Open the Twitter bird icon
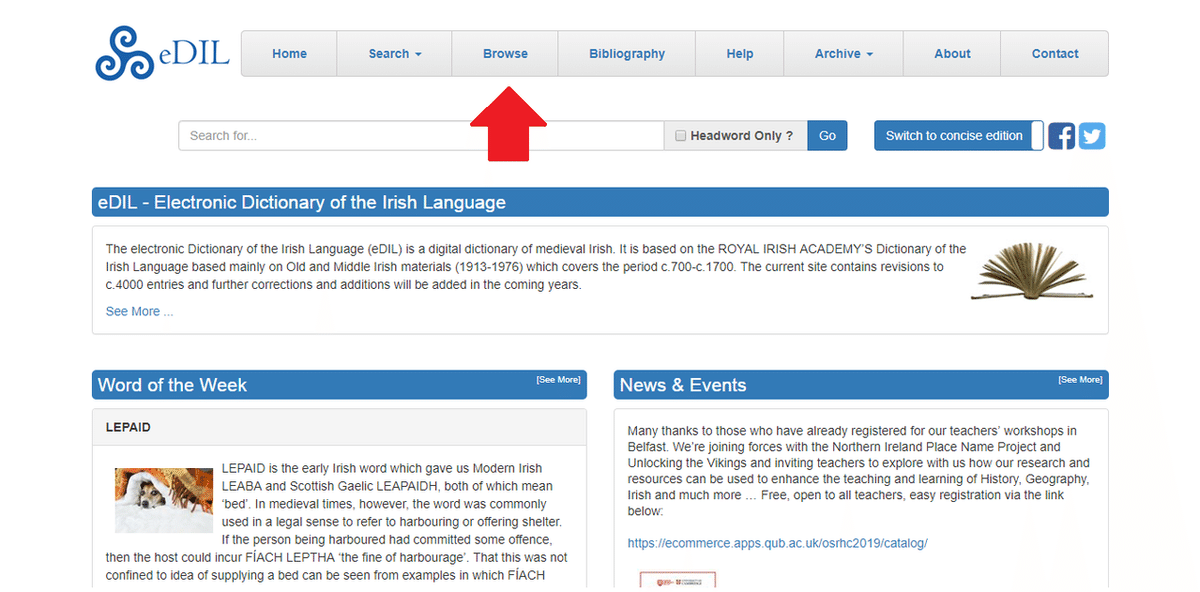 click(1092, 136)
